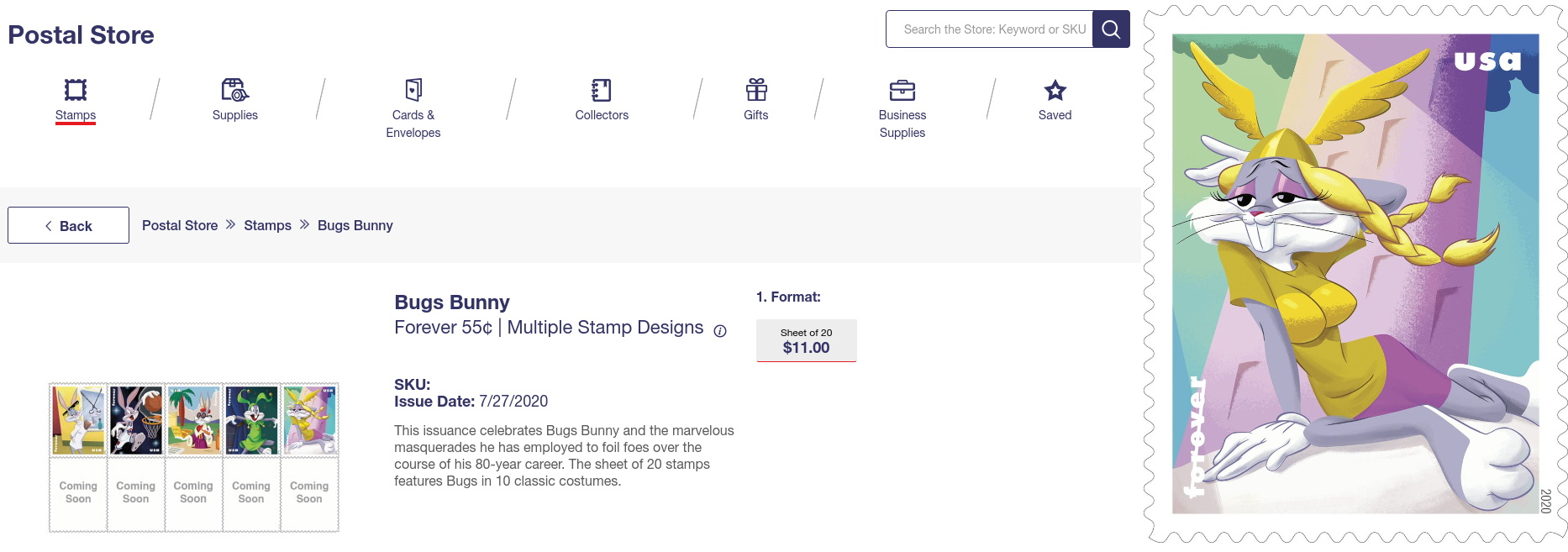Click the info icon beside Multiple Stamp Designs
The height and width of the screenshot is (552, 1568).
pos(720,331)
